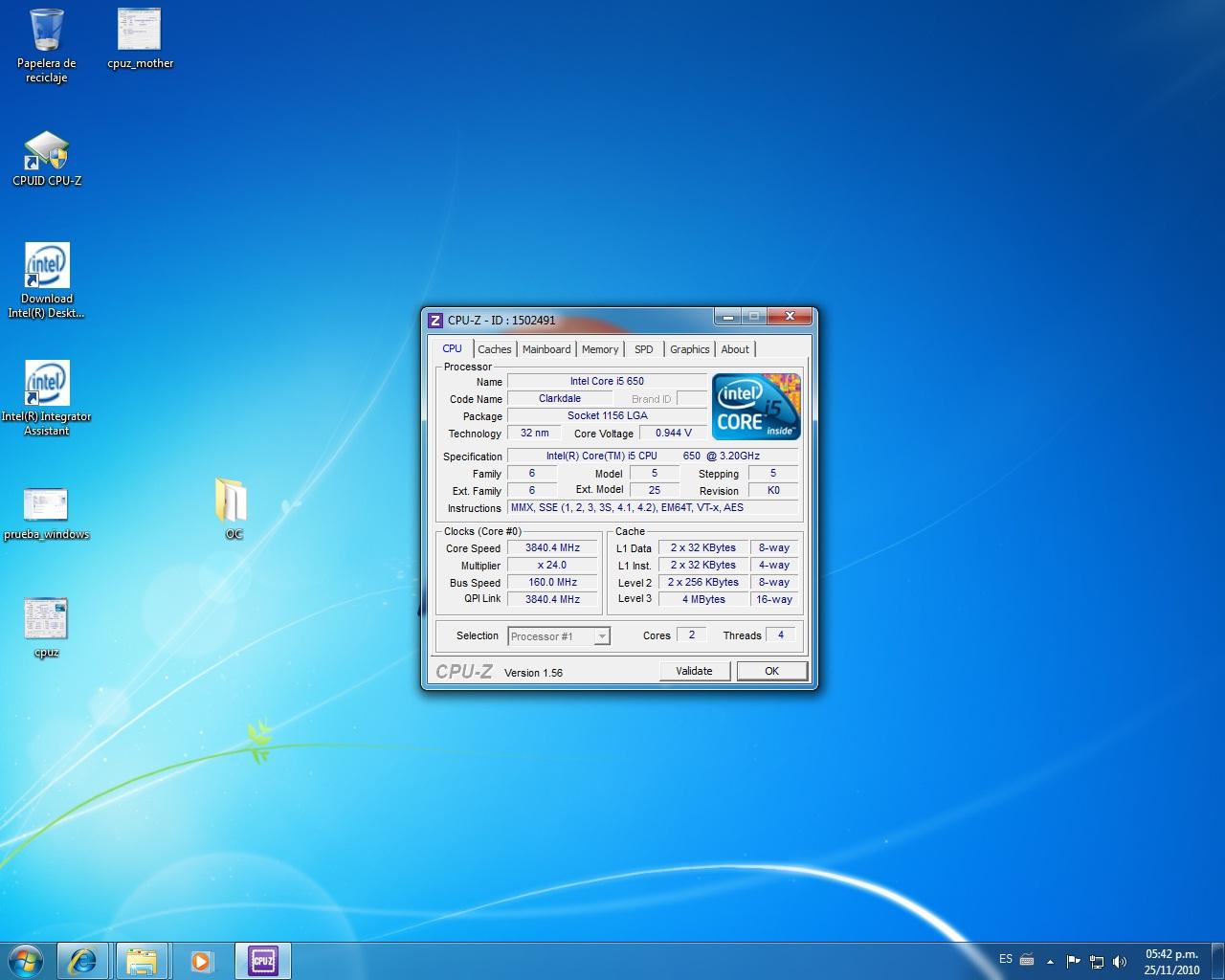The image size is (1225, 980).
Task: Click the keyboard tray icon
Action: click(x=1027, y=959)
